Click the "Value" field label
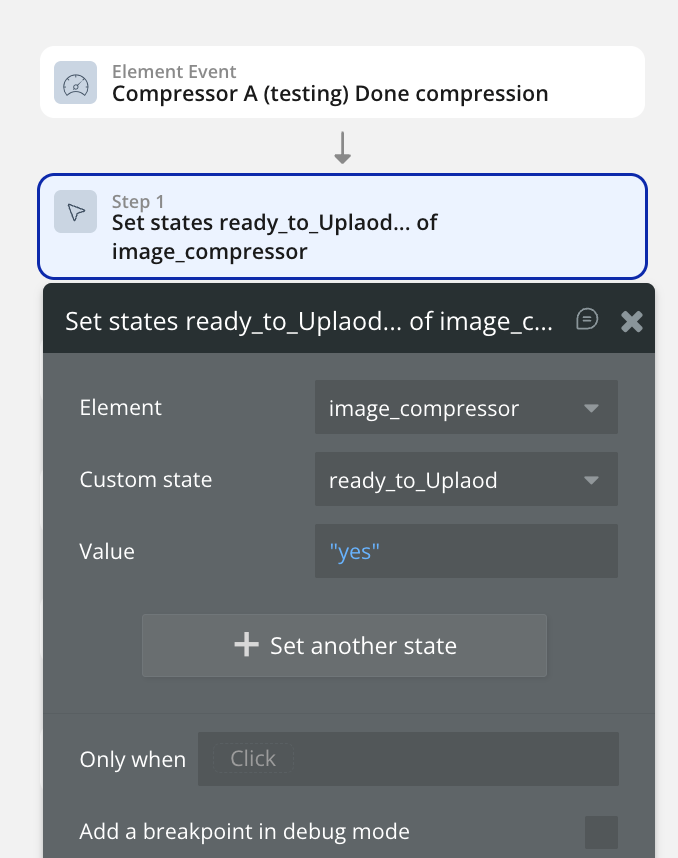678x858 pixels. pyautogui.click(x=107, y=551)
